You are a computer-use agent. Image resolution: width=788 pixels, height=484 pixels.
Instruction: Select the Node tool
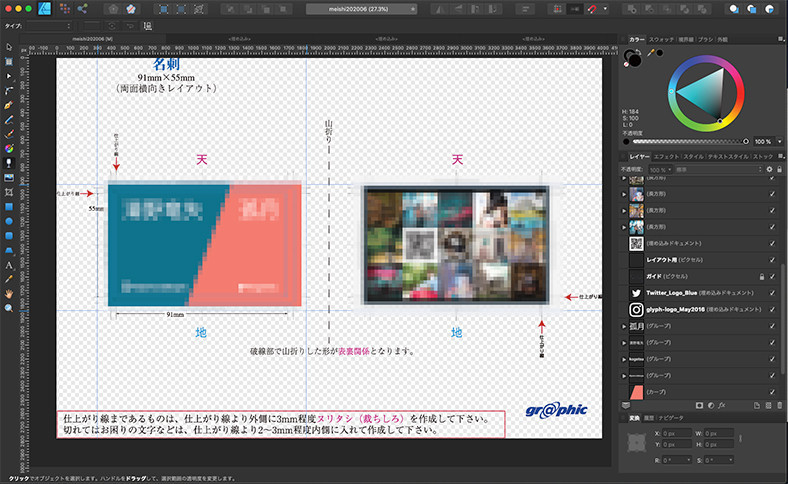[9, 76]
